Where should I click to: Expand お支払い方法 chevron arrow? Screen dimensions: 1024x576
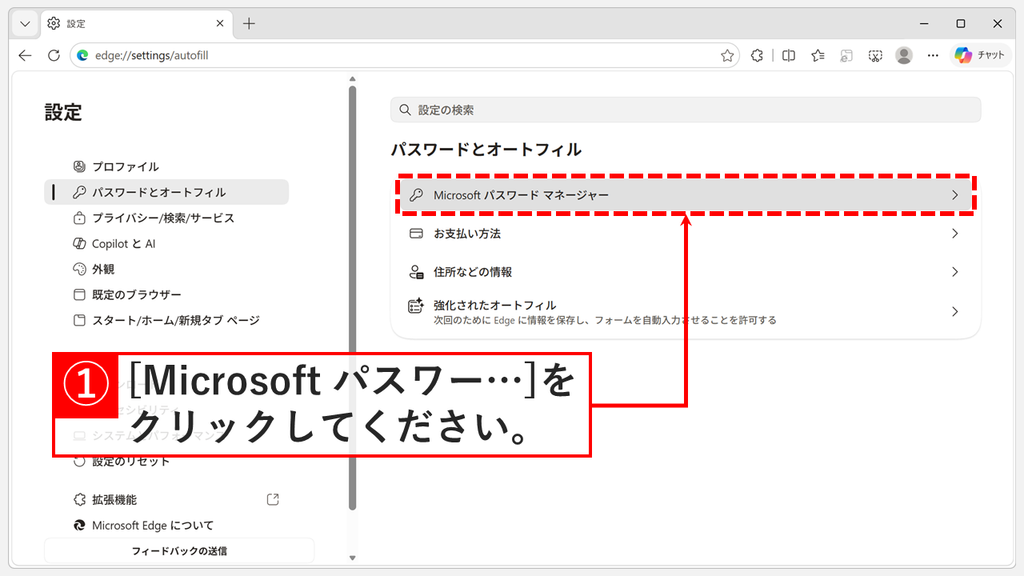[x=955, y=233]
